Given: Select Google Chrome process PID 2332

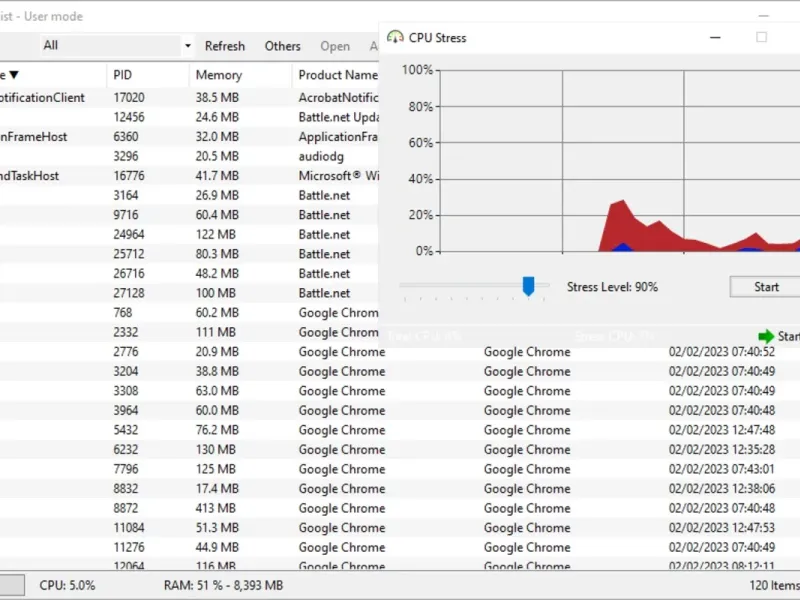Looking at the screenshot, I should (x=189, y=332).
